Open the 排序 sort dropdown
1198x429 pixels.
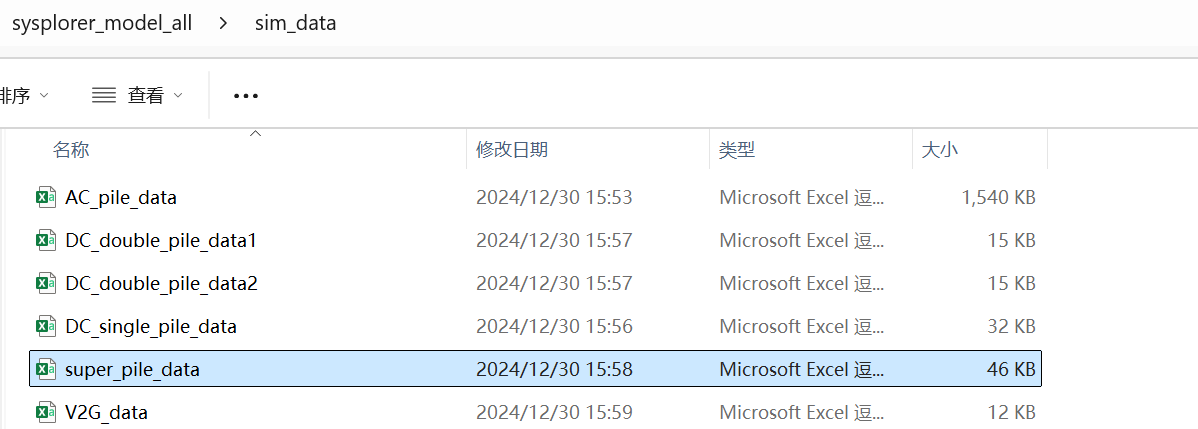[x=24, y=96]
